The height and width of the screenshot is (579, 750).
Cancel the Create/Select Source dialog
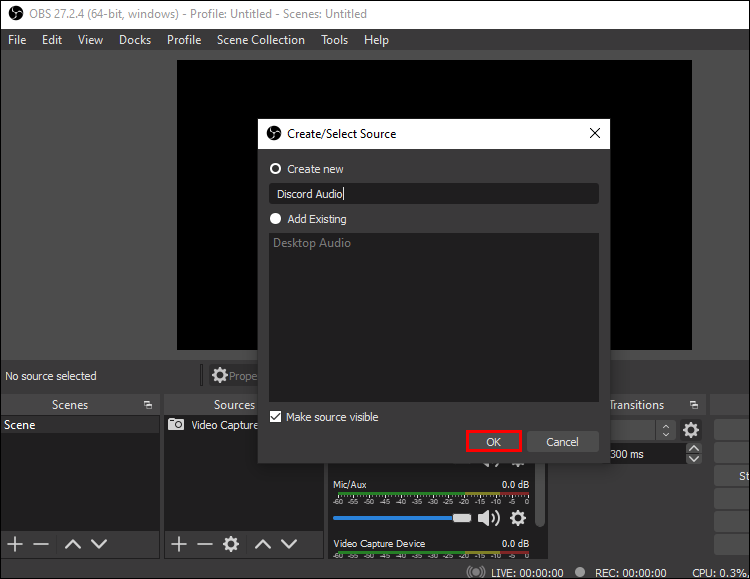(562, 442)
